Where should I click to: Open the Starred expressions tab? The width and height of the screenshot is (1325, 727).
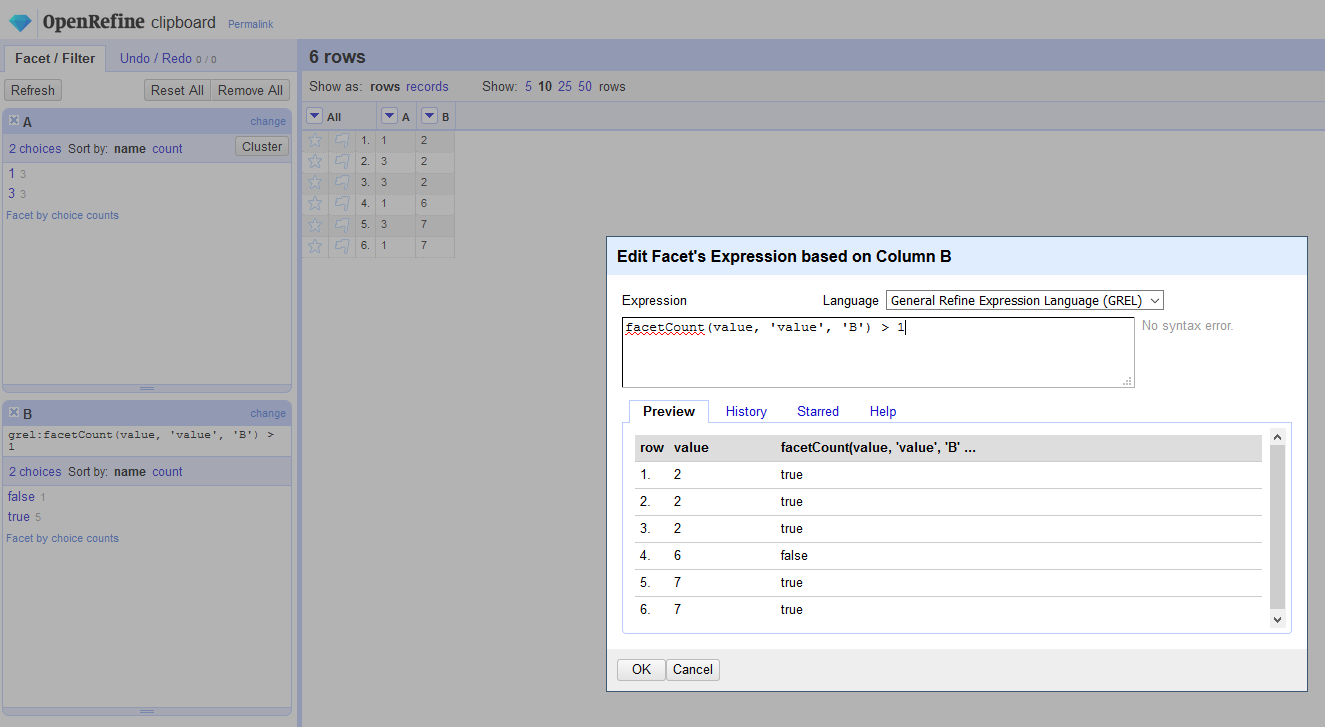tap(818, 411)
